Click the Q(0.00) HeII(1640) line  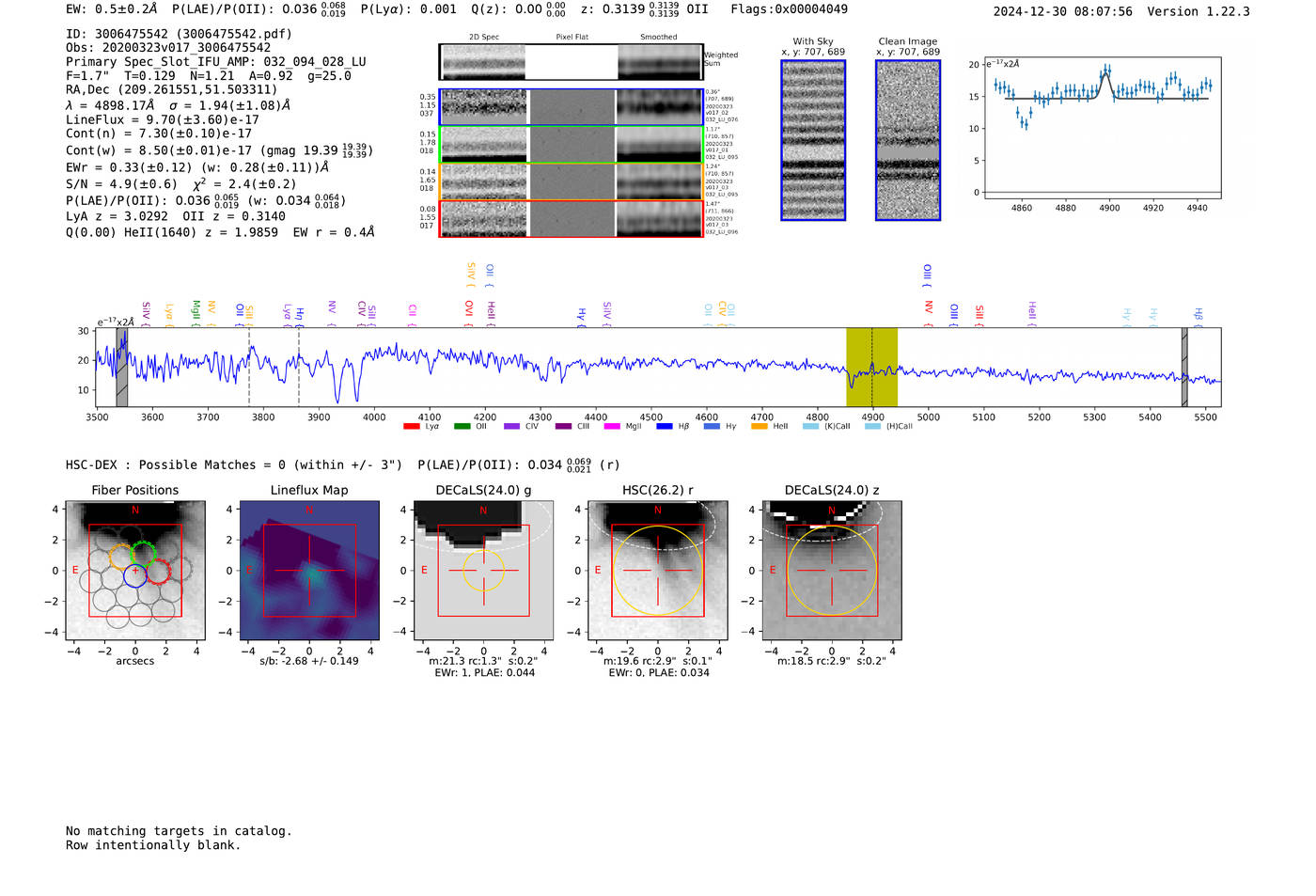[x=220, y=232]
